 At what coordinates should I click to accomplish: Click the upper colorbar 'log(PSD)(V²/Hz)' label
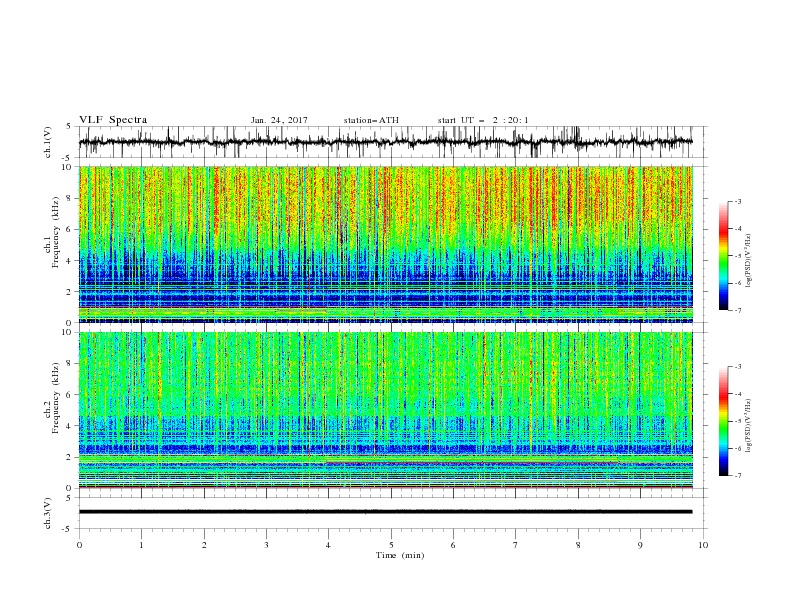click(749, 261)
